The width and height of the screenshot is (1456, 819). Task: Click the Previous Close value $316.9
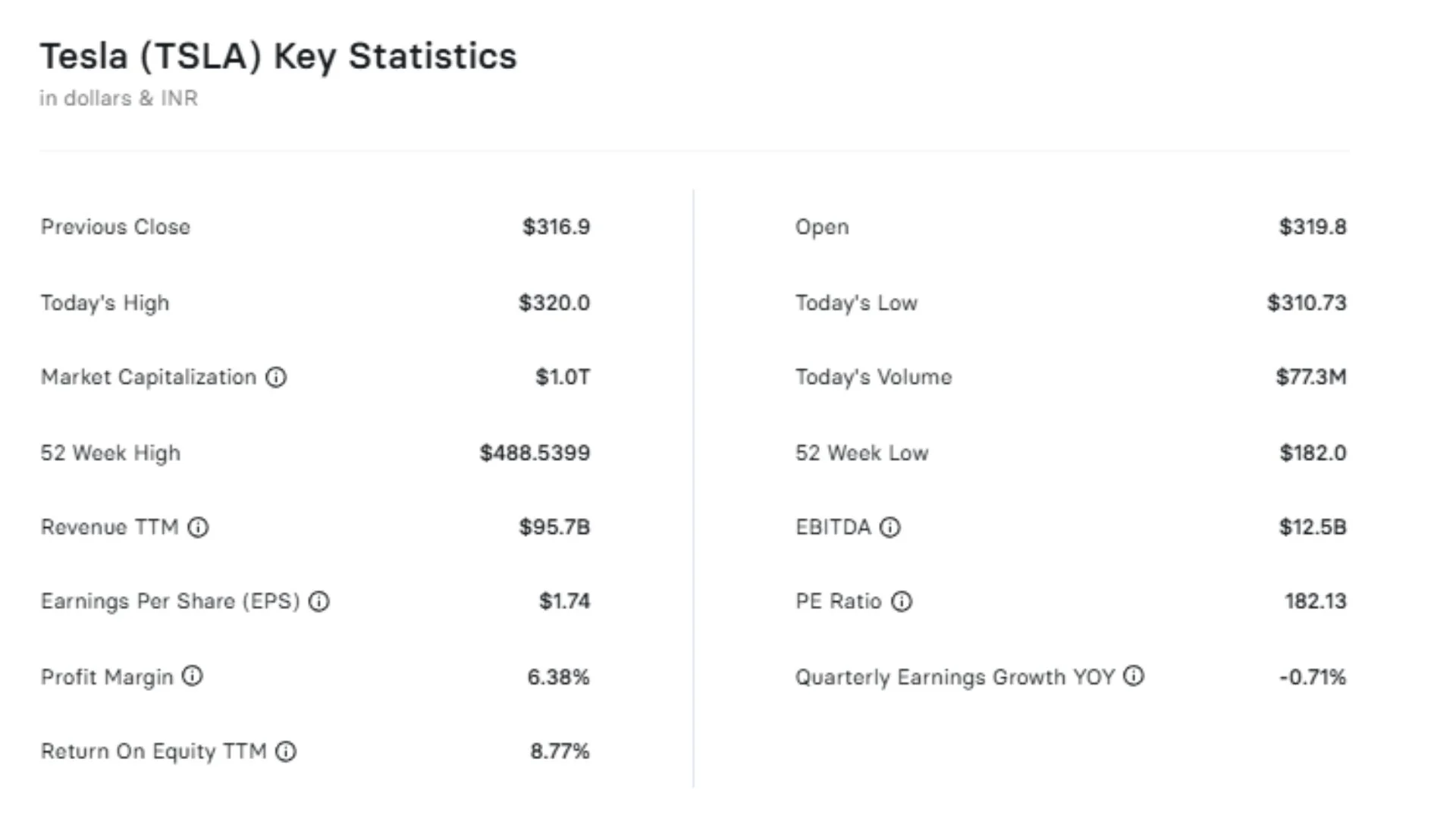coord(556,227)
